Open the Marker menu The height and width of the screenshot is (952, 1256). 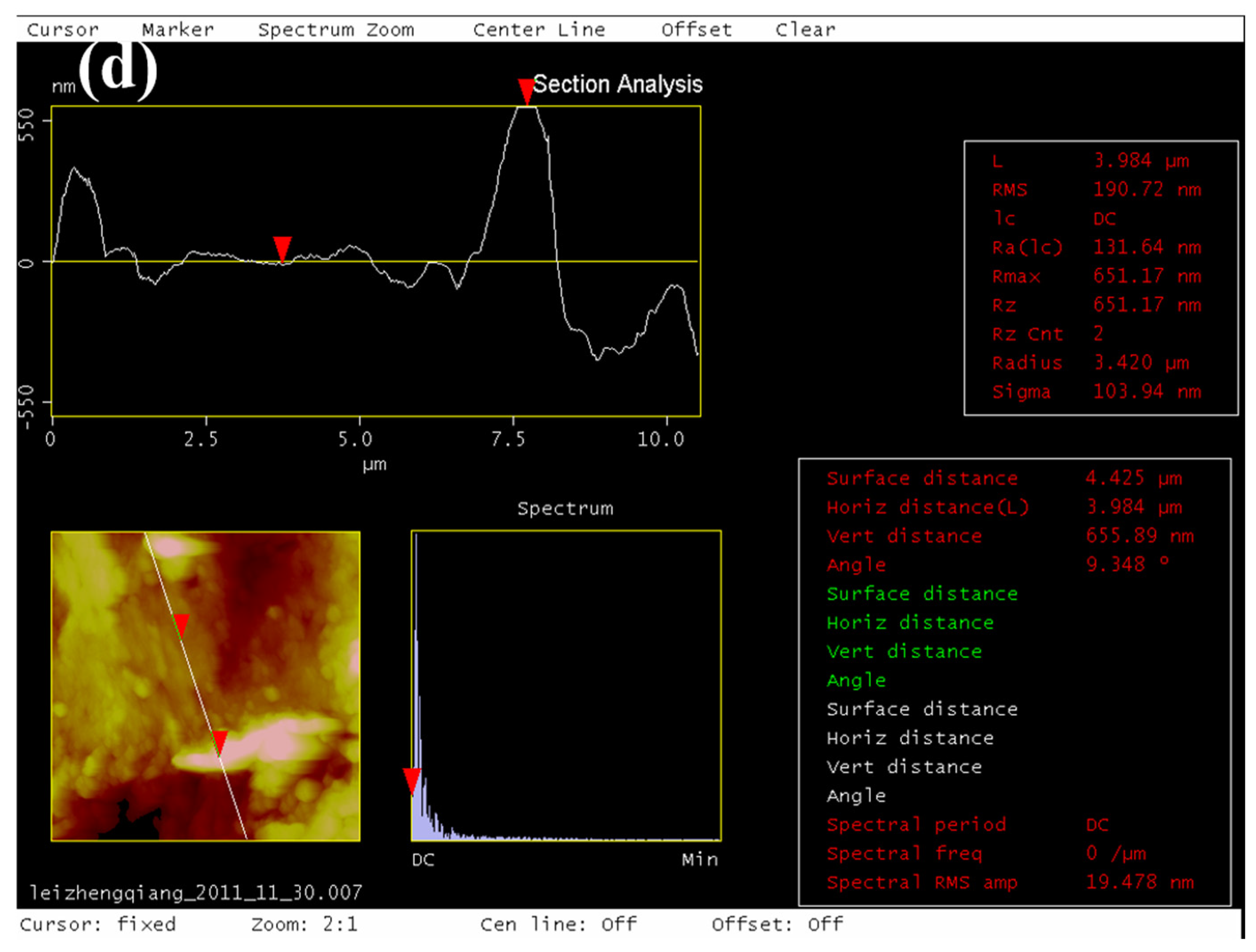(x=178, y=29)
